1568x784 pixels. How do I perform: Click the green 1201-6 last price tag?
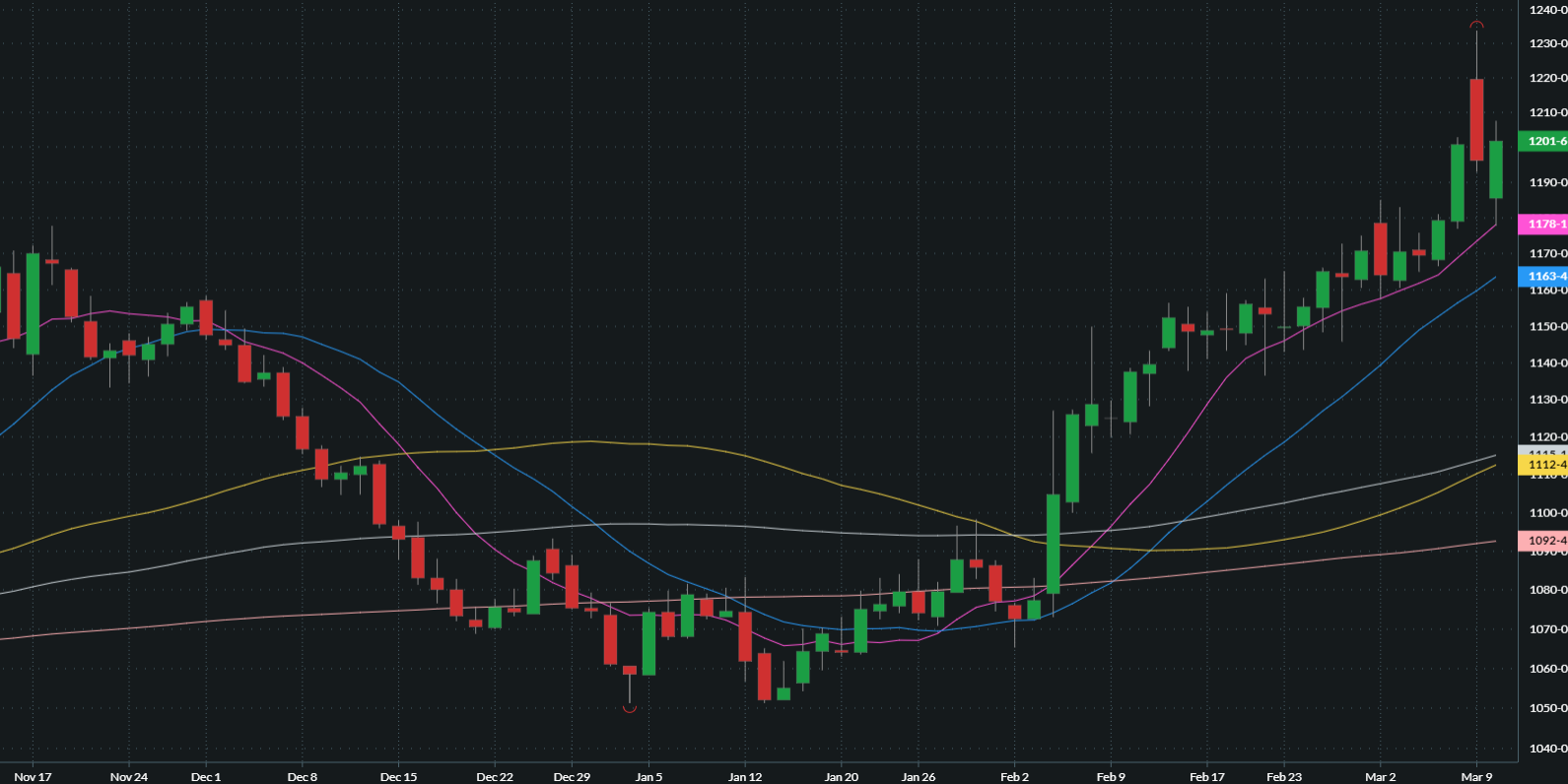tap(1543, 141)
